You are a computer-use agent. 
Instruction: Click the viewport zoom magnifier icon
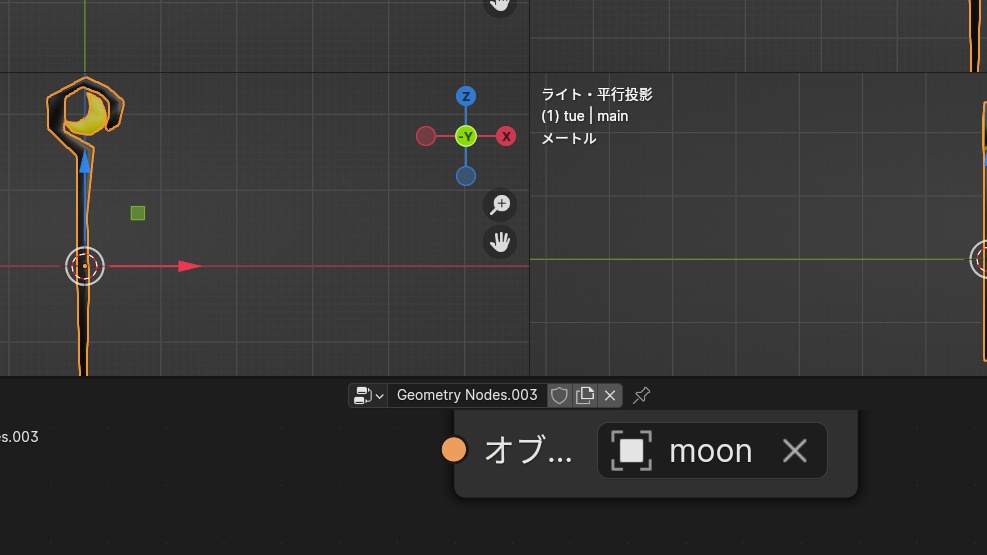click(500, 205)
